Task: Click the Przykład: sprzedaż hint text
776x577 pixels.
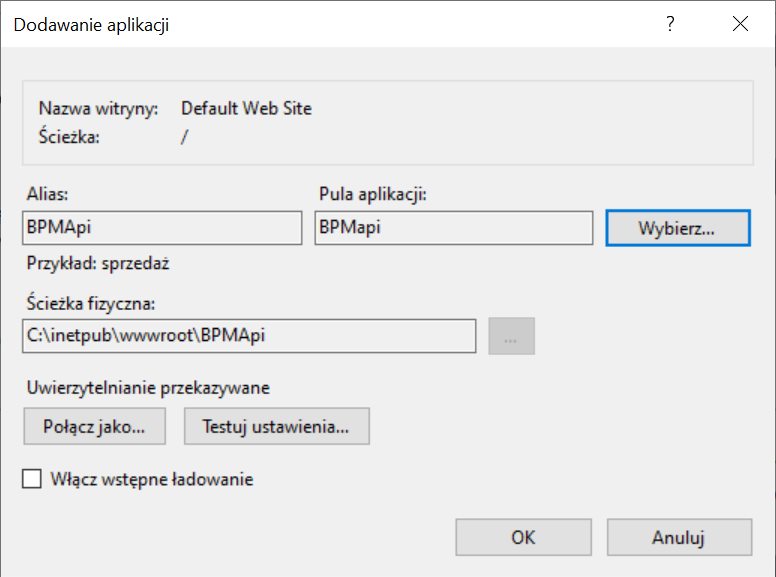Action: pyautogui.click(x=98, y=263)
